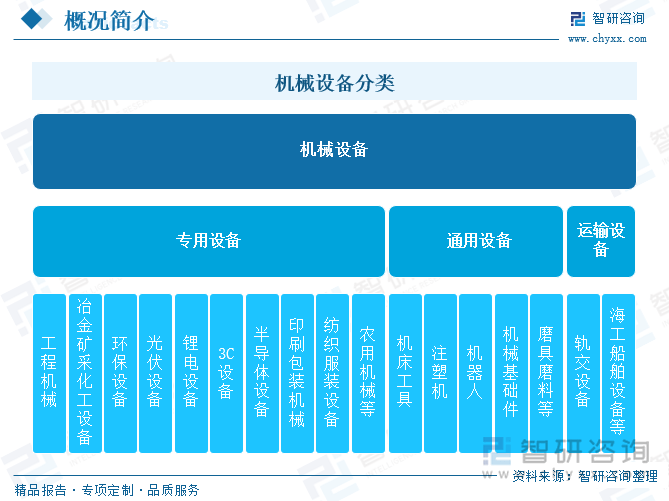Select the 机器人 column

point(475,372)
